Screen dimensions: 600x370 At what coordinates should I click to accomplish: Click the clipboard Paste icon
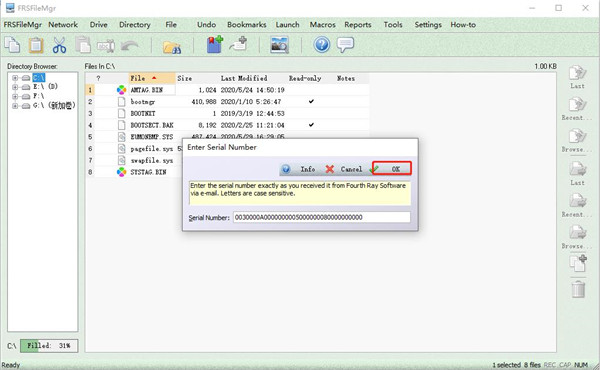tap(36, 45)
